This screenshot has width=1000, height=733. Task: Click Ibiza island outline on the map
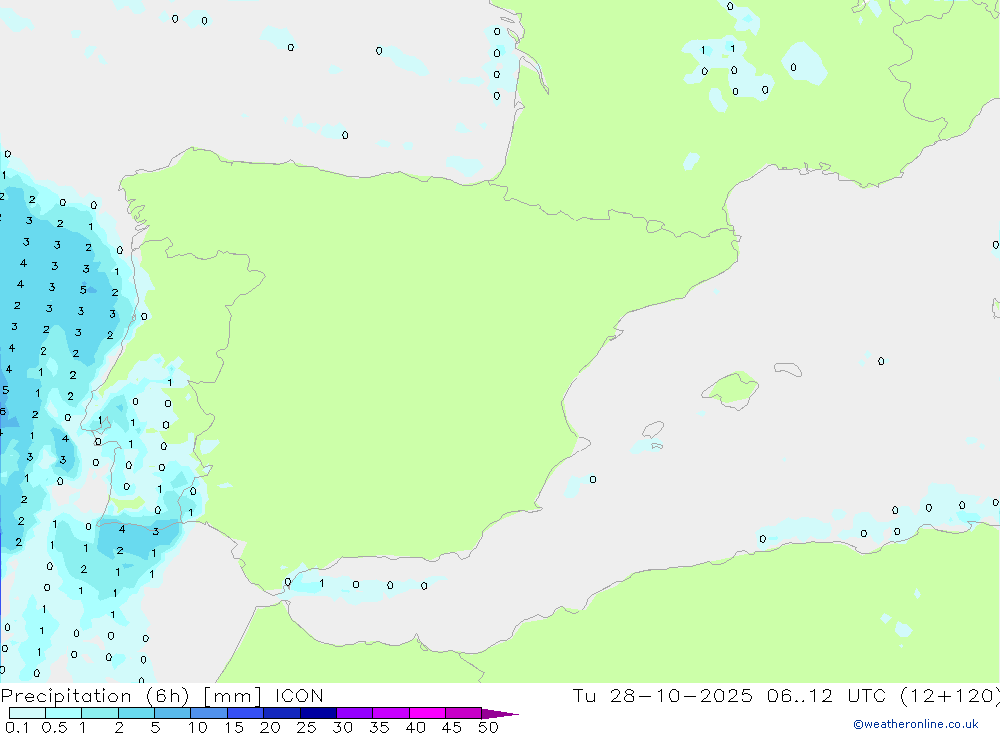click(653, 429)
